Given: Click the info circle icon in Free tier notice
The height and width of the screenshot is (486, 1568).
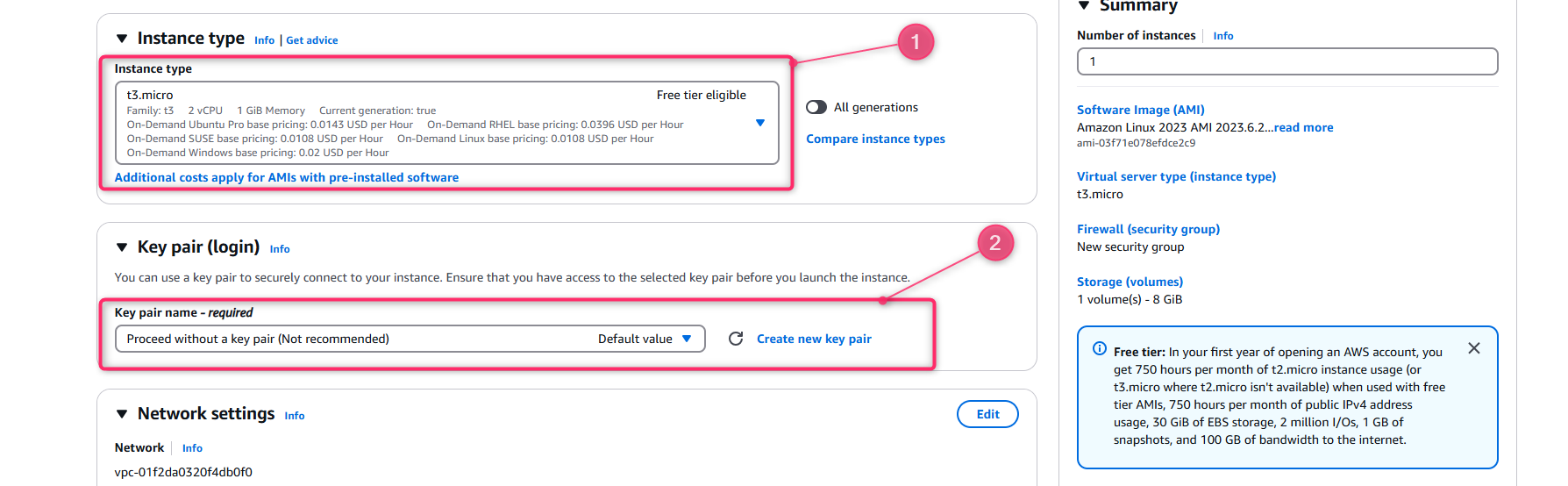Looking at the screenshot, I should [1100, 348].
